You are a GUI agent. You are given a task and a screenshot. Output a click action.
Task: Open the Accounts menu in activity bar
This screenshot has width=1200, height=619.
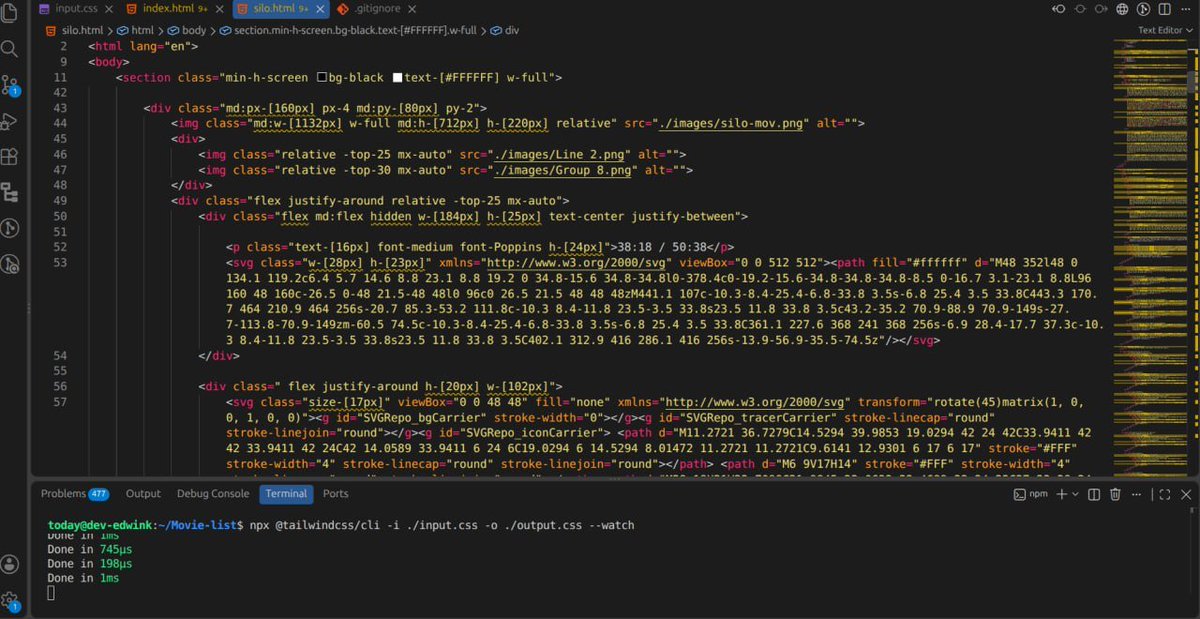point(10,565)
